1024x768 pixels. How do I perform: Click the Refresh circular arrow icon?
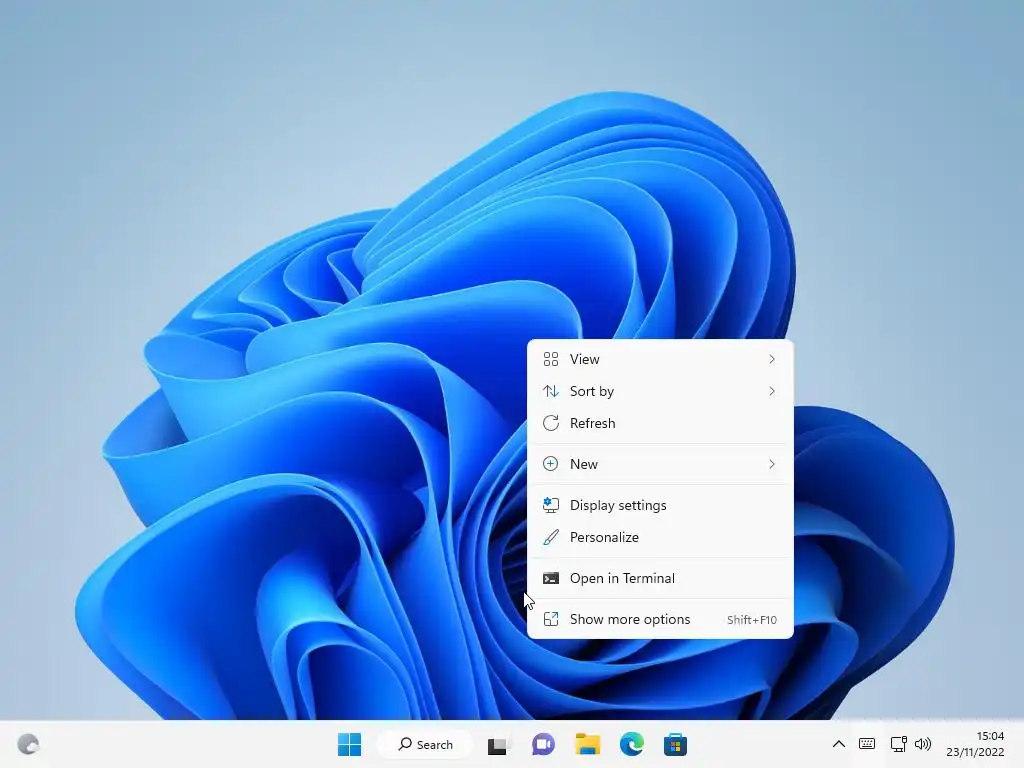click(x=551, y=423)
